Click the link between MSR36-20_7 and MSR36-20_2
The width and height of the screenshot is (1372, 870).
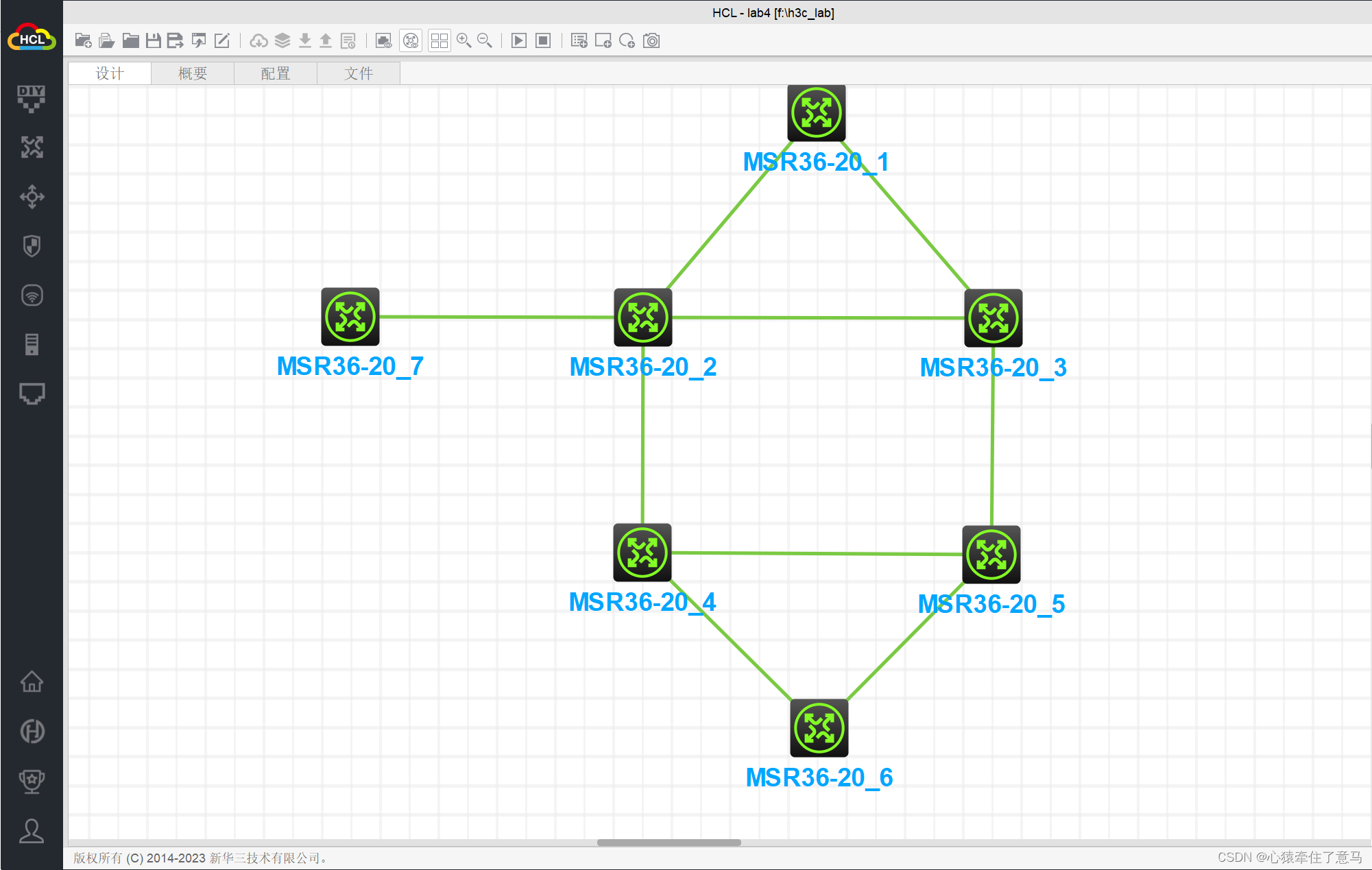[496, 317]
